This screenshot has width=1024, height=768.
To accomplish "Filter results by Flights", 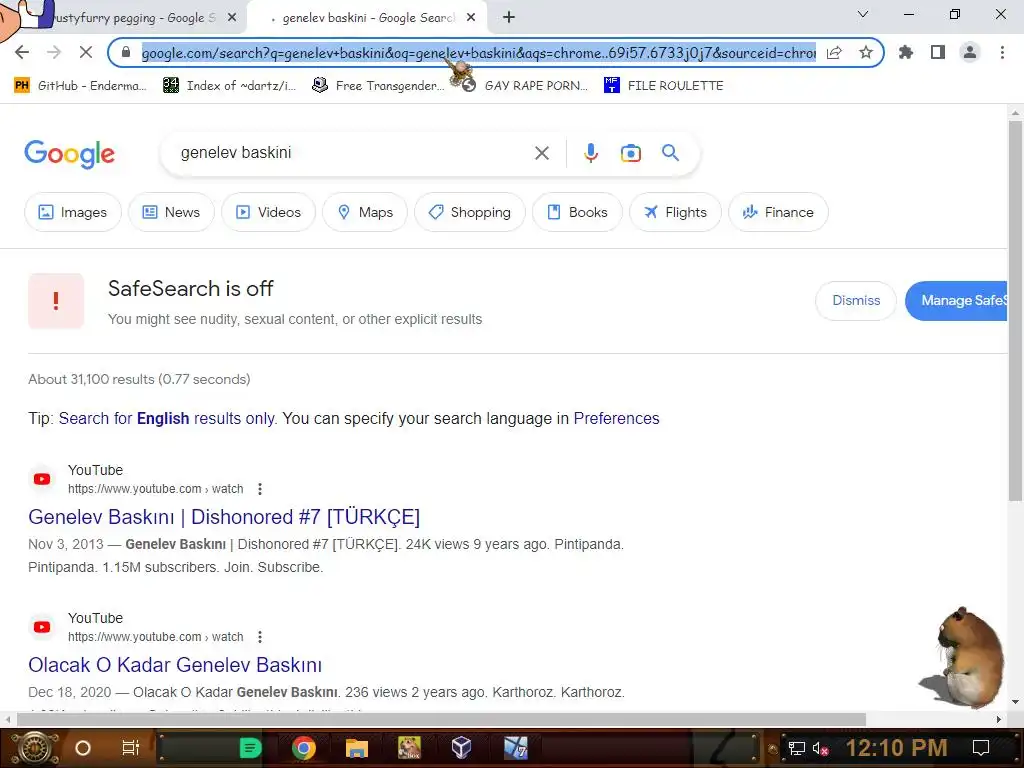I will click(x=675, y=212).
